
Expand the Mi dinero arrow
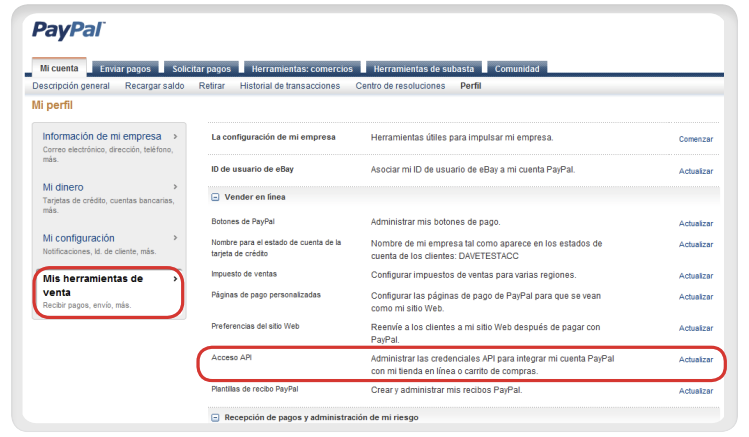coord(175,187)
